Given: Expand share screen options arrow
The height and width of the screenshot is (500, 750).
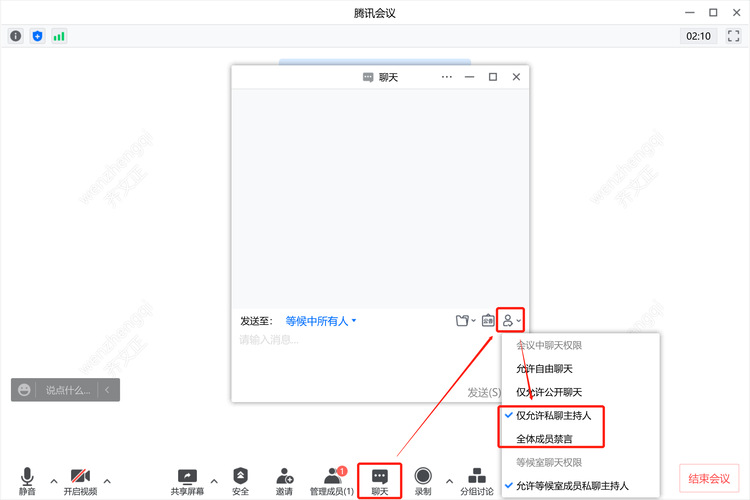Looking at the screenshot, I should pos(214,481).
